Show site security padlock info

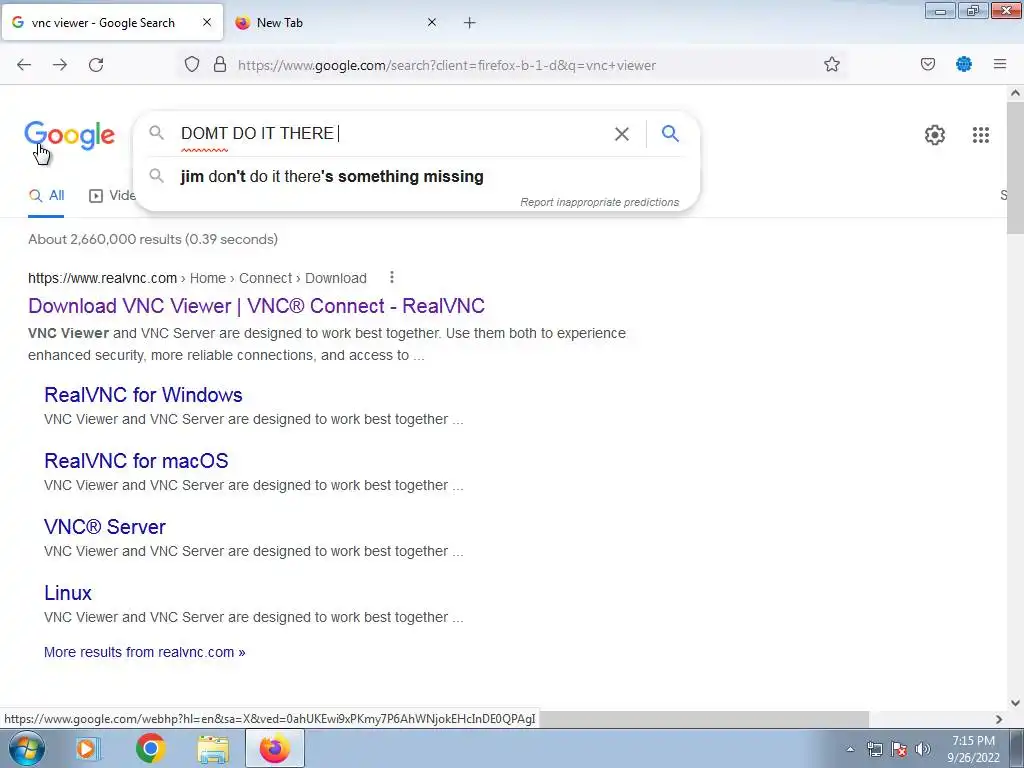coord(220,65)
